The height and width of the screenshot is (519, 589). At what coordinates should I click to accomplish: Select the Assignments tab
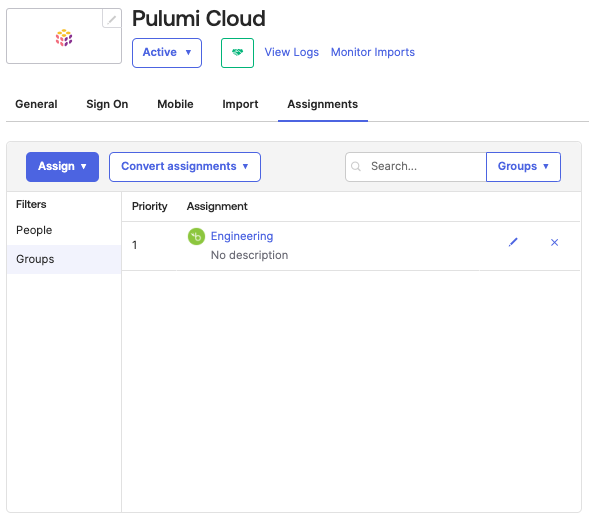pos(323,104)
